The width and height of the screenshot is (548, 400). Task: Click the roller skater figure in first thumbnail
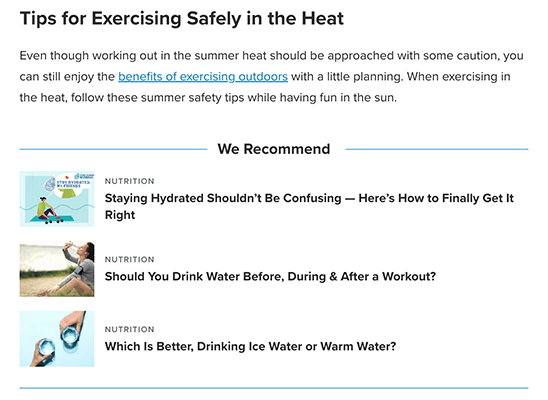[x=48, y=210]
